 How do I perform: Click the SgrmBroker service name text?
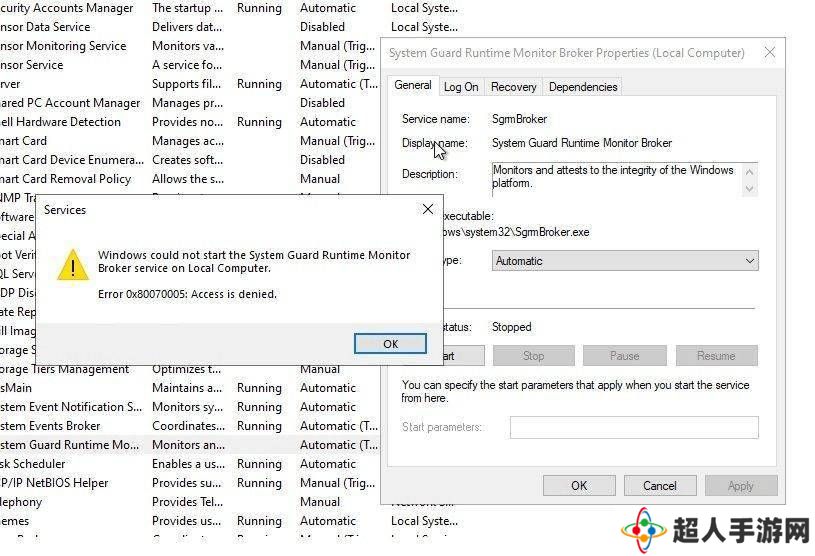coord(519,119)
